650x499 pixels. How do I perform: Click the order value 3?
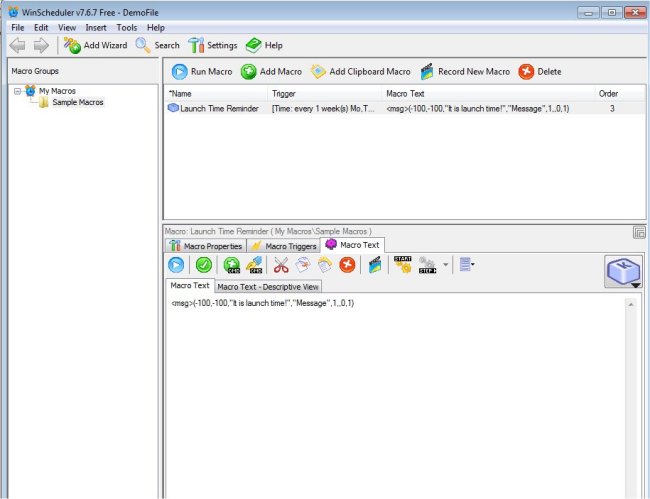click(612, 109)
